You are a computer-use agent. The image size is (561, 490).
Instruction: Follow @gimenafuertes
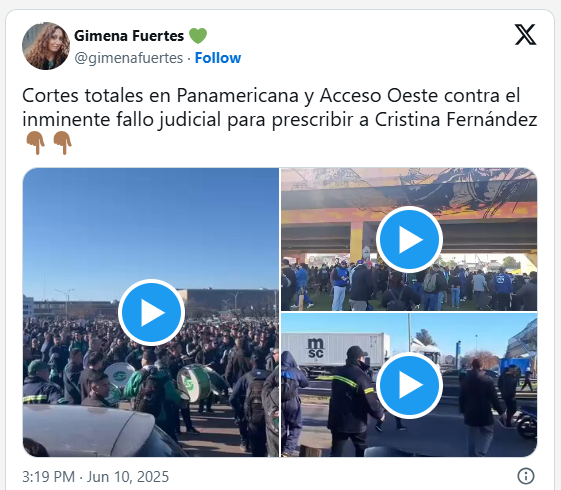218,58
